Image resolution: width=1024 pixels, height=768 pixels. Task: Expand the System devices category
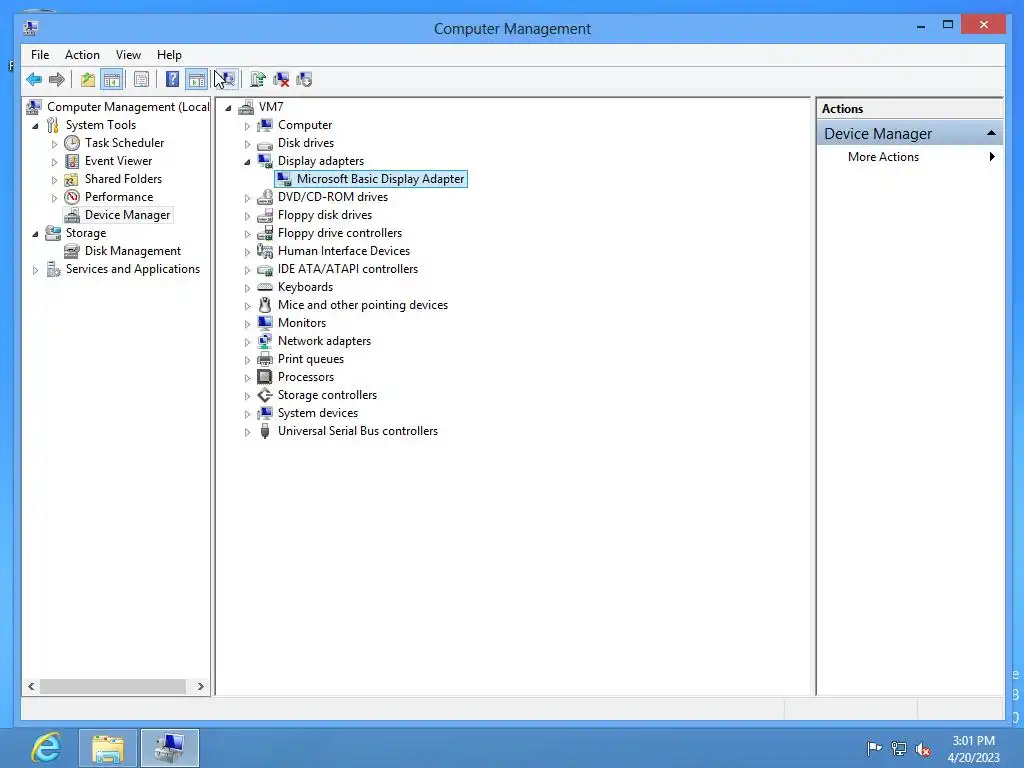coord(248,414)
